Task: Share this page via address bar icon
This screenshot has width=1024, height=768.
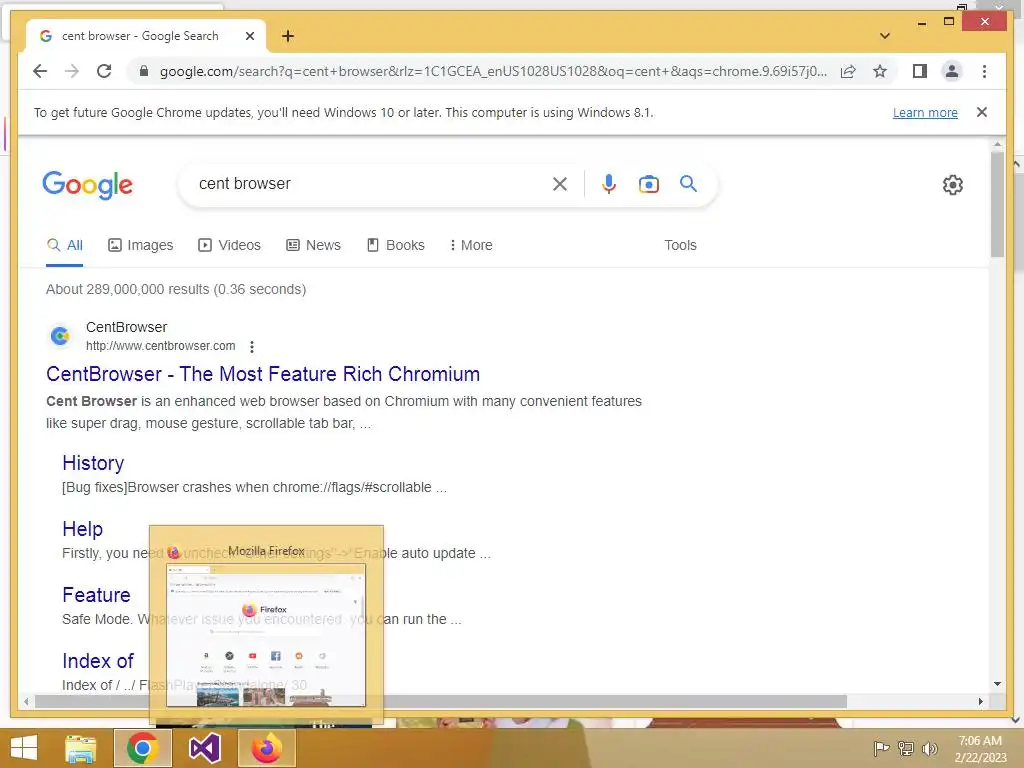Action: [848, 71]
